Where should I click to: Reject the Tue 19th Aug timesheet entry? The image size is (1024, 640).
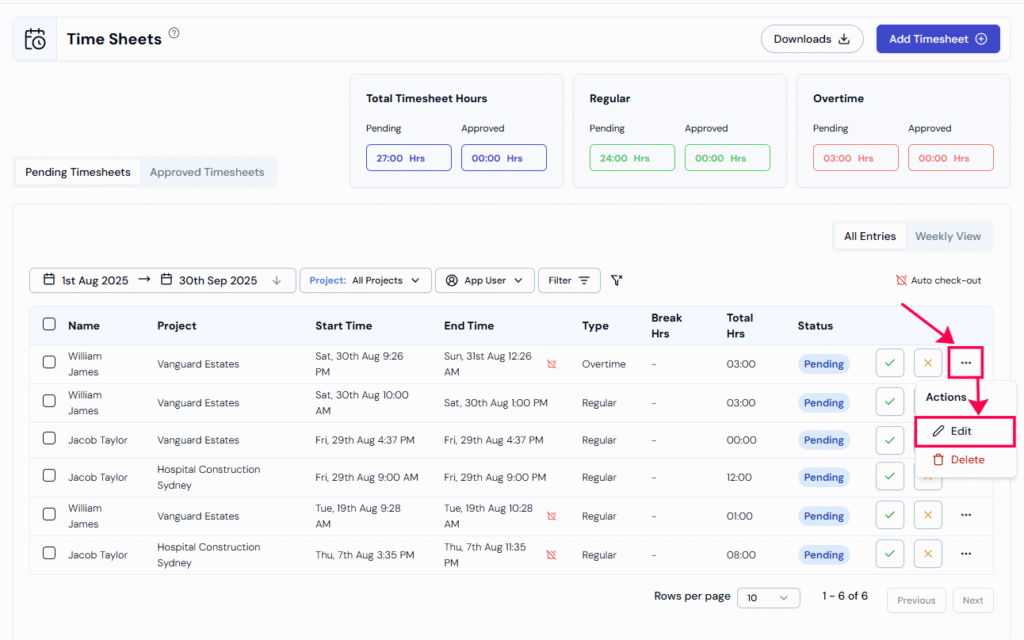point(928,515)
